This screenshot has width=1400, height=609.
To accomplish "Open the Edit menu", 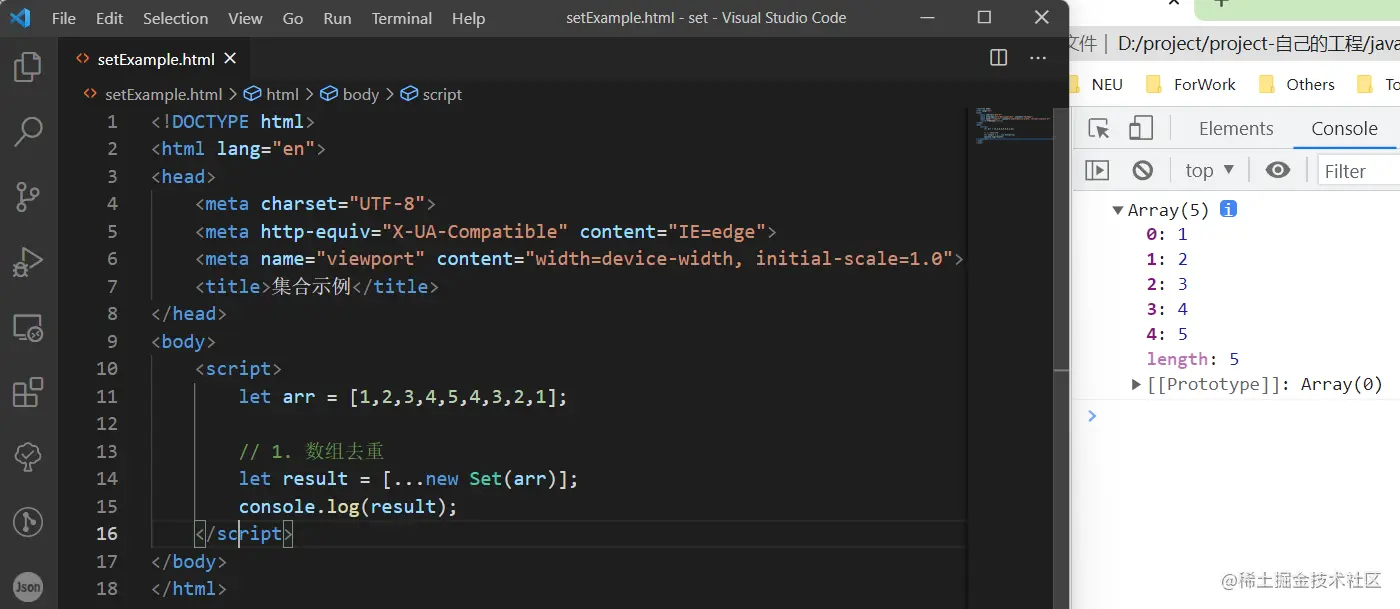I will [110, 18].
